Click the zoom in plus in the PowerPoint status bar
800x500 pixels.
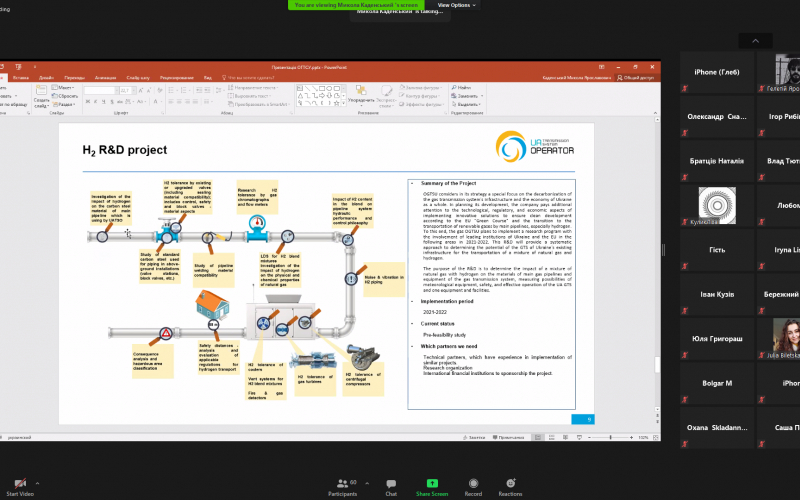(x=631, y=437)
